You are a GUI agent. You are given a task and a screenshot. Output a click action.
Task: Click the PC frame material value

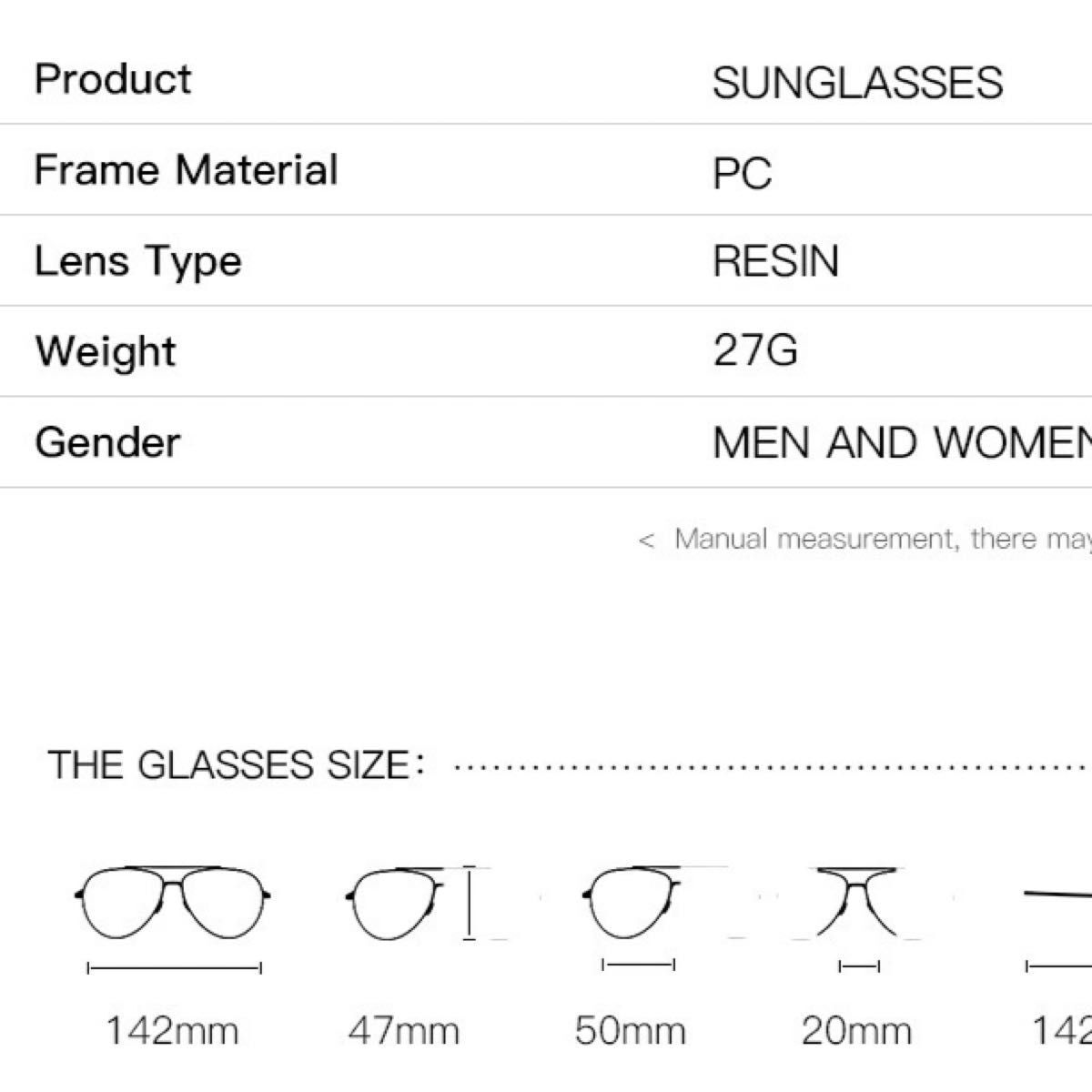pyautogui.click(x=742, y=173)
